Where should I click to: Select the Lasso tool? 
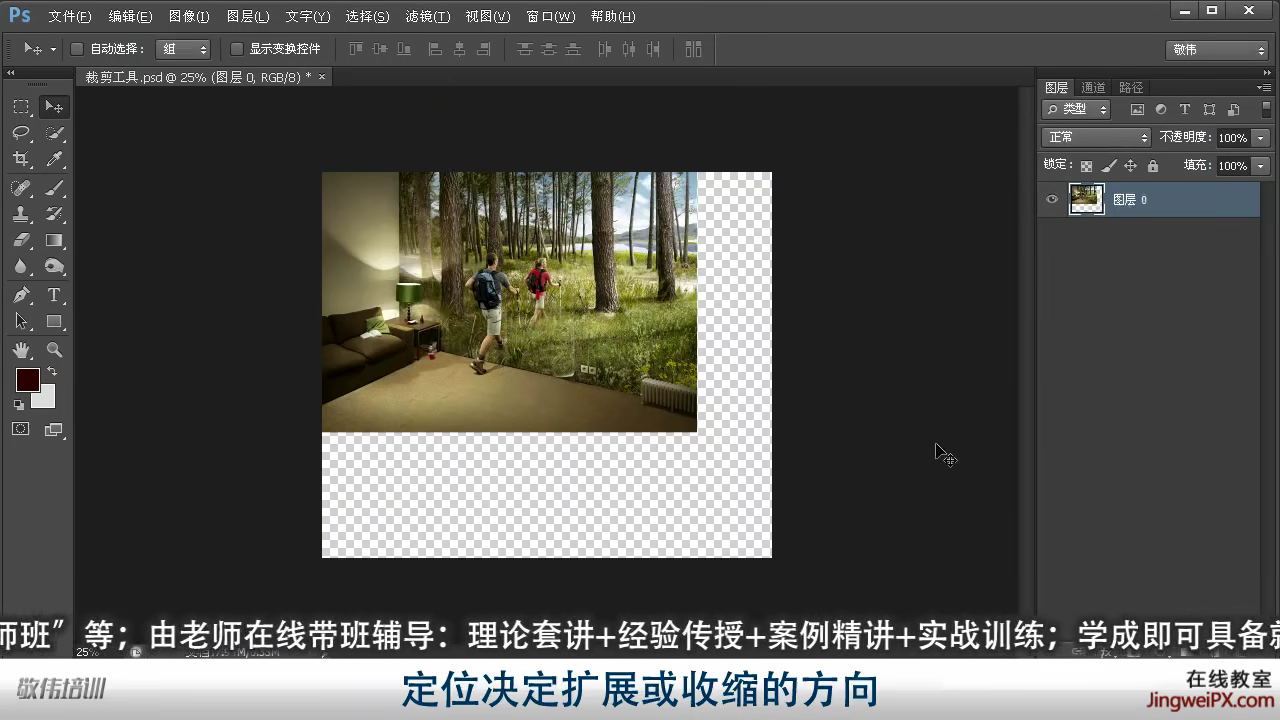click(x=21, y=133)
